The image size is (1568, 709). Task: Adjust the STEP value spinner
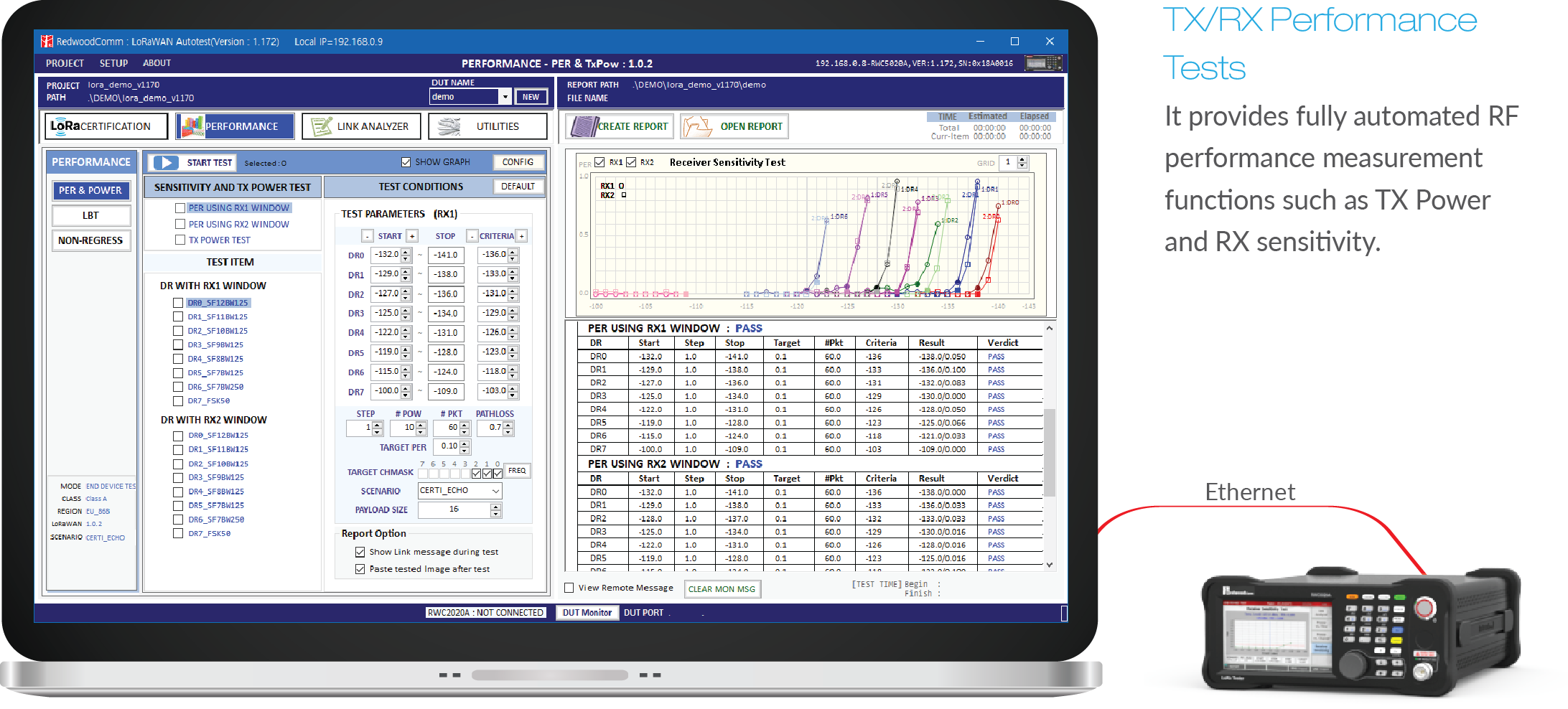click(377, 428)
